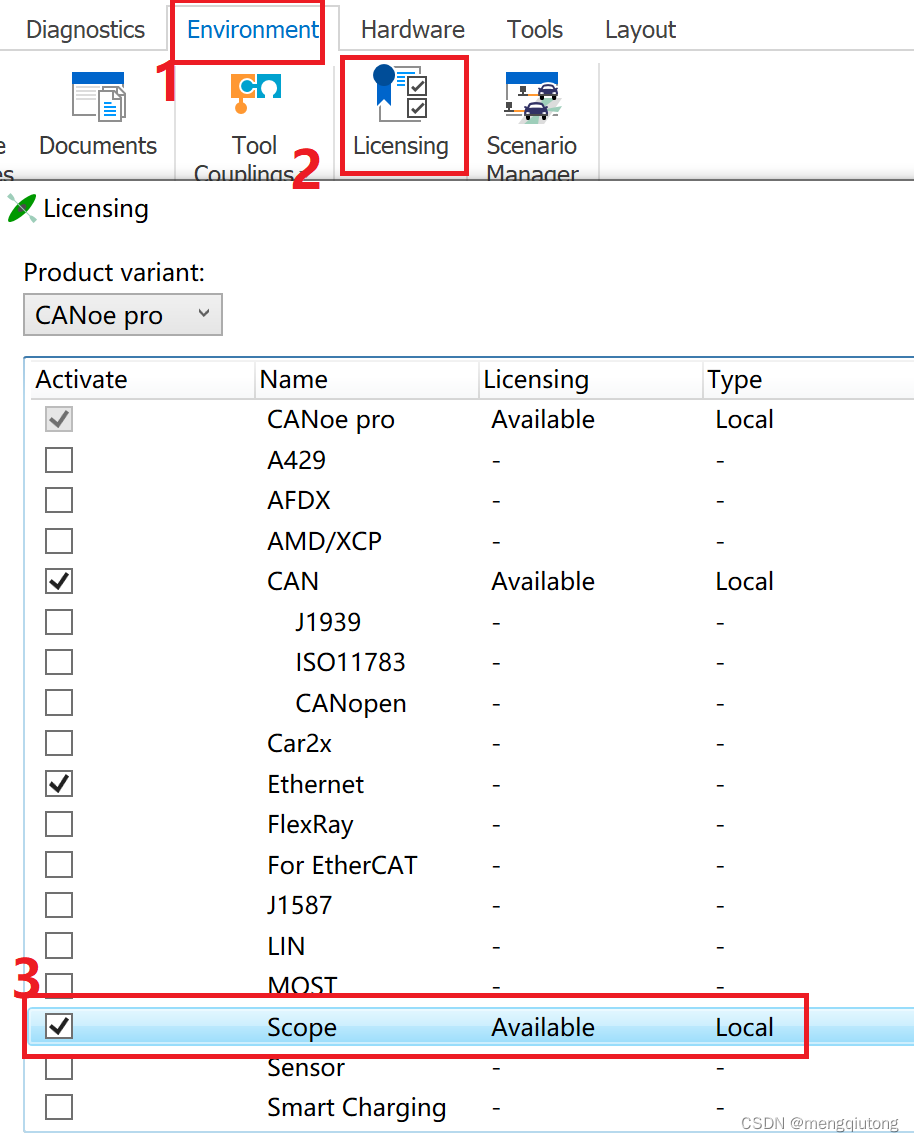Enable the J1587 checkbox

59,905
